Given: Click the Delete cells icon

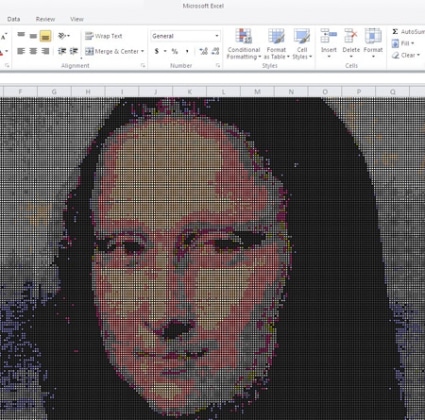Looking at the screenshot, I should (x=351, y=36).
